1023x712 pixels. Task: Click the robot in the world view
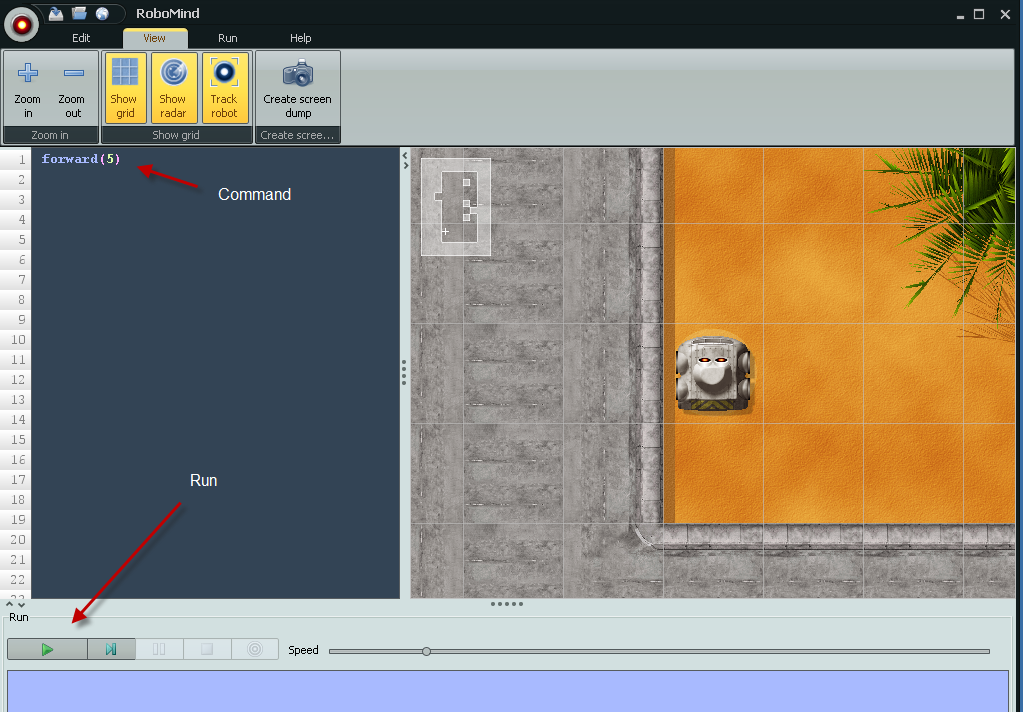[713, 374]
